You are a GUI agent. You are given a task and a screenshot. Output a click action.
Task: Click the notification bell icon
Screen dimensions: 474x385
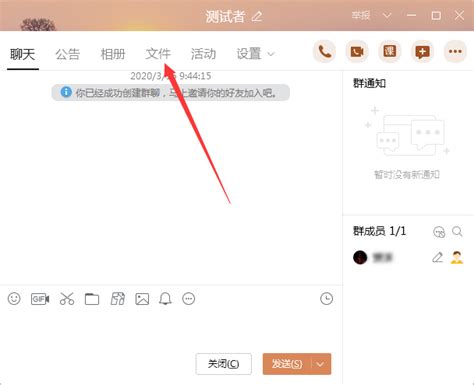[x=165, y=299]
